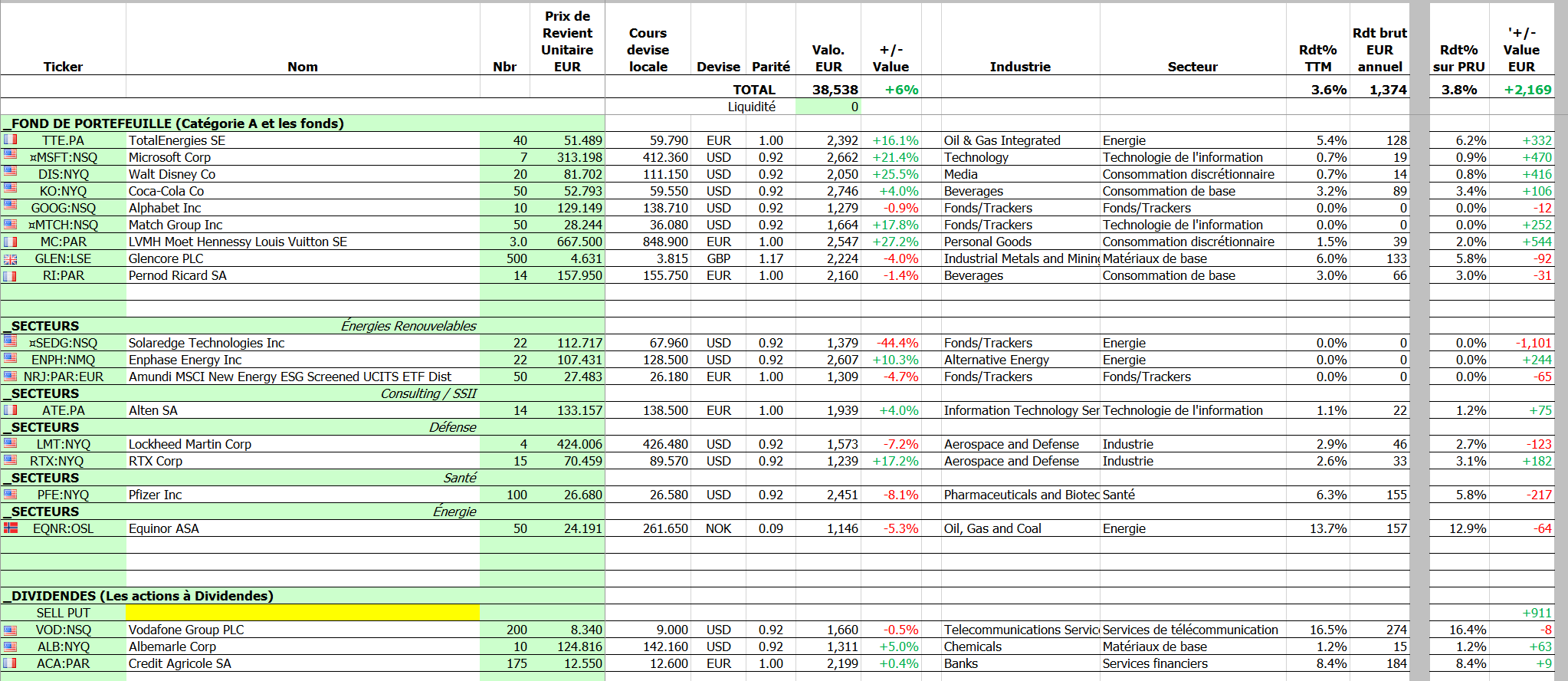Click Vodafone annual gross yield 274
The width and height of the screenshot is (1568, 681).
click(x=1380, y=630)
